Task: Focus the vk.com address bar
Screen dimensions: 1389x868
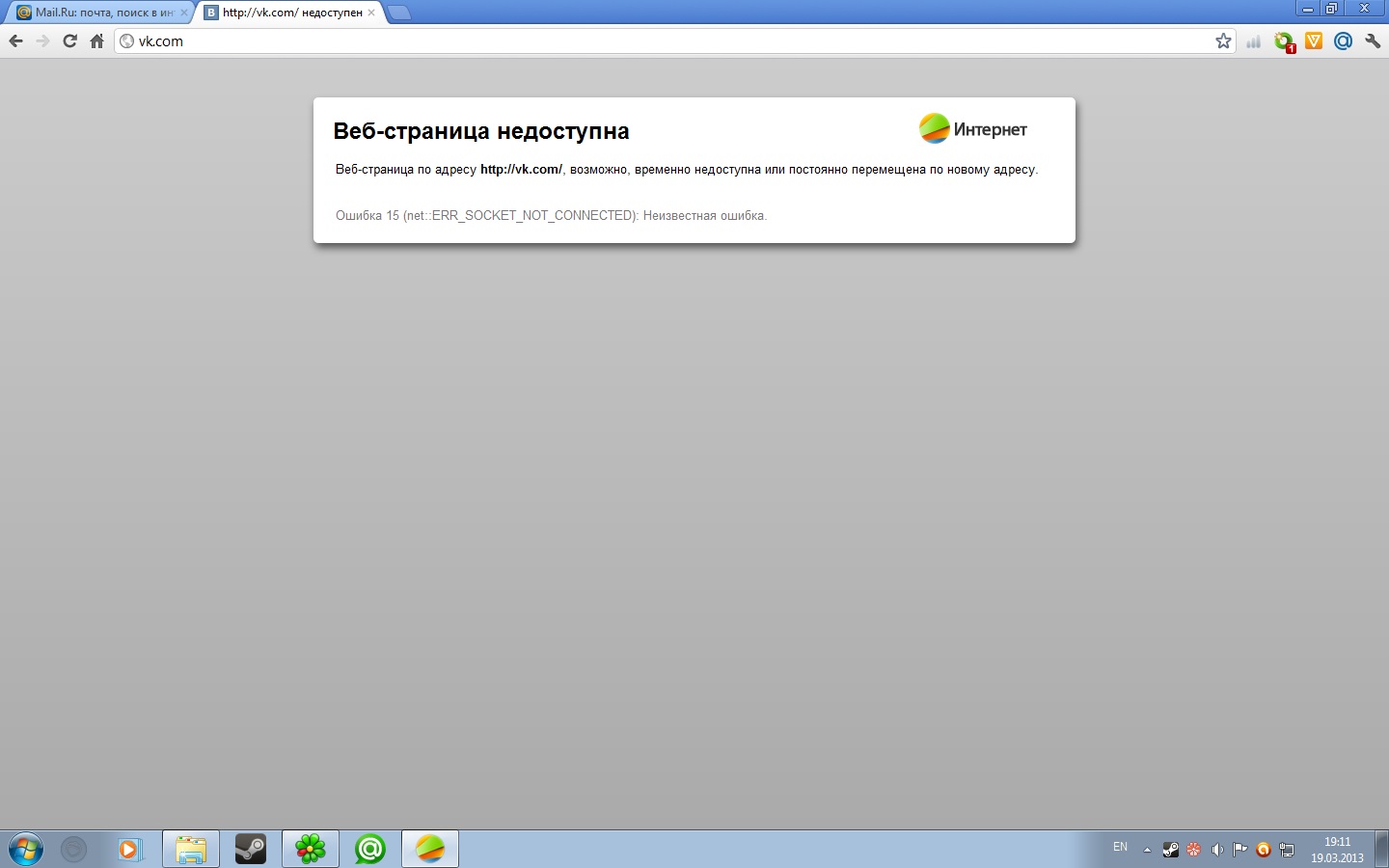Action: click(x=675, y=41)
